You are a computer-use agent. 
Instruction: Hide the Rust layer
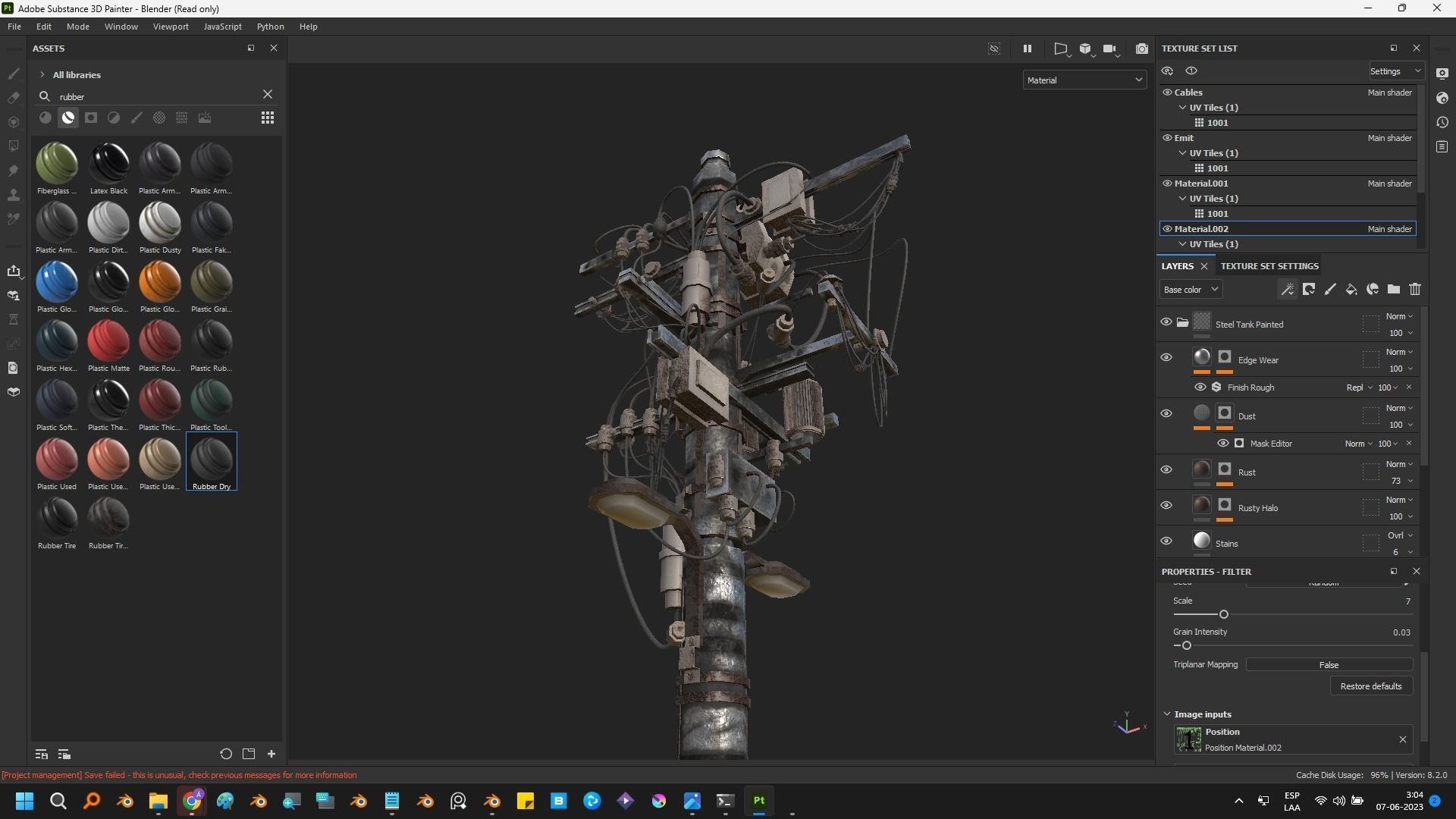pos(1166,469)
